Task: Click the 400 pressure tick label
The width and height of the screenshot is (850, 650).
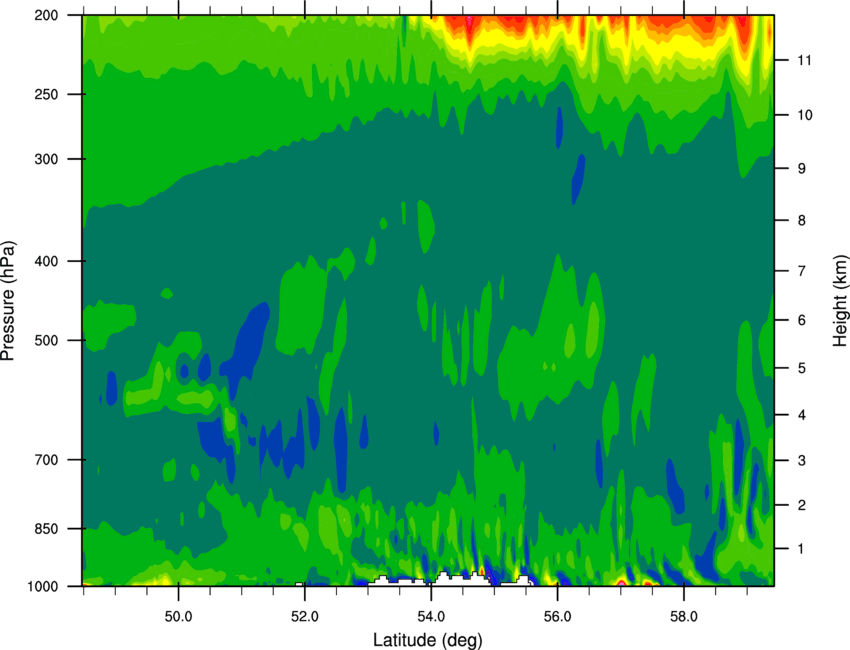Action: 46,261
